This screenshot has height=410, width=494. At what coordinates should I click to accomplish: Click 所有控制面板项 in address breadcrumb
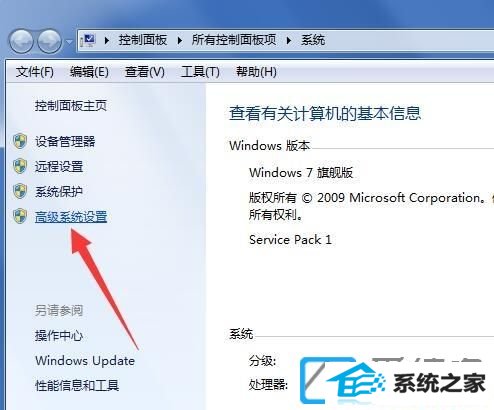234,40
